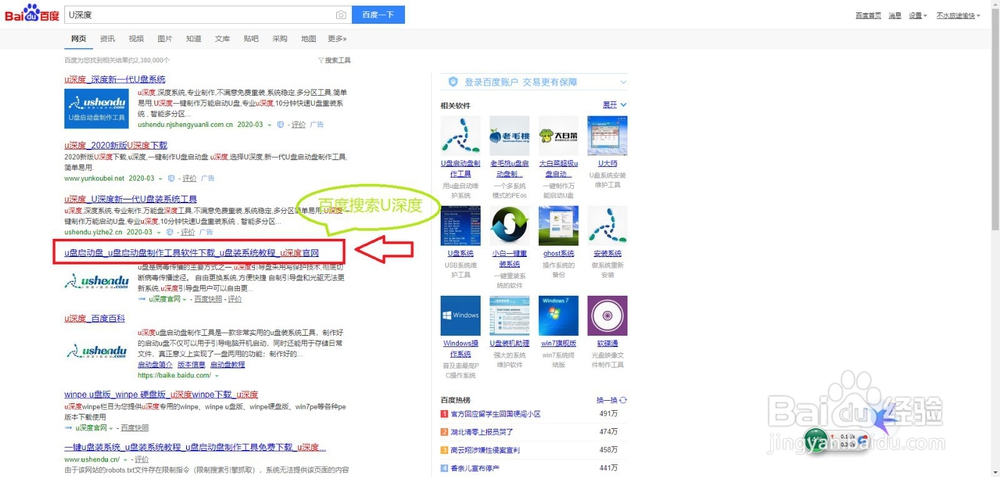Viewport: 1000px width, 477px height.
Task: Click 百度快照 link under official site result
Action: tap(208, 299)
